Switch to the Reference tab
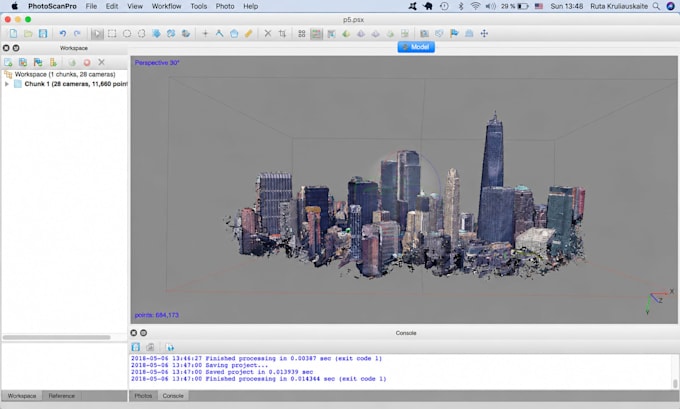The height and width of the screenshot is (409, 680). point(62,396)
